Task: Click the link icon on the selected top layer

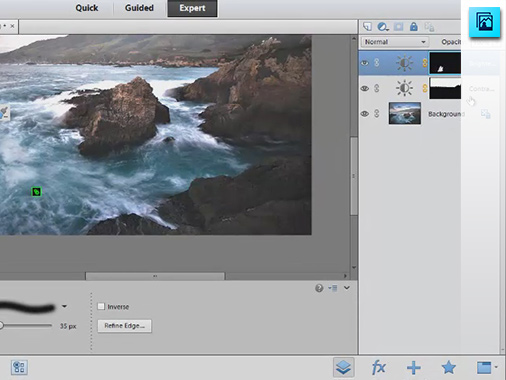Action: pyautogui.click(x=377, y=63)
